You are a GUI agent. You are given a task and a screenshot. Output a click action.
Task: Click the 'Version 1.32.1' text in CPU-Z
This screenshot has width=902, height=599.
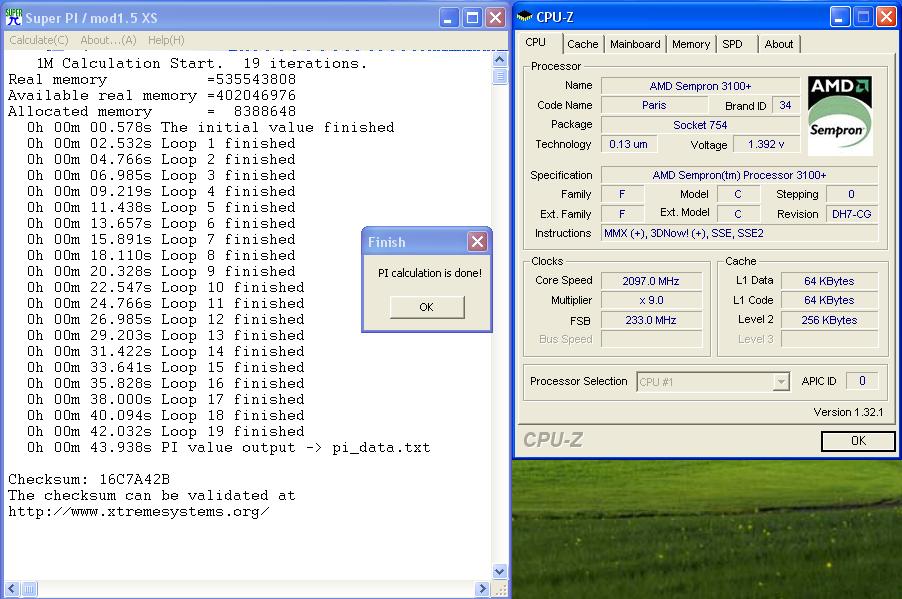(x=848, y=412)
